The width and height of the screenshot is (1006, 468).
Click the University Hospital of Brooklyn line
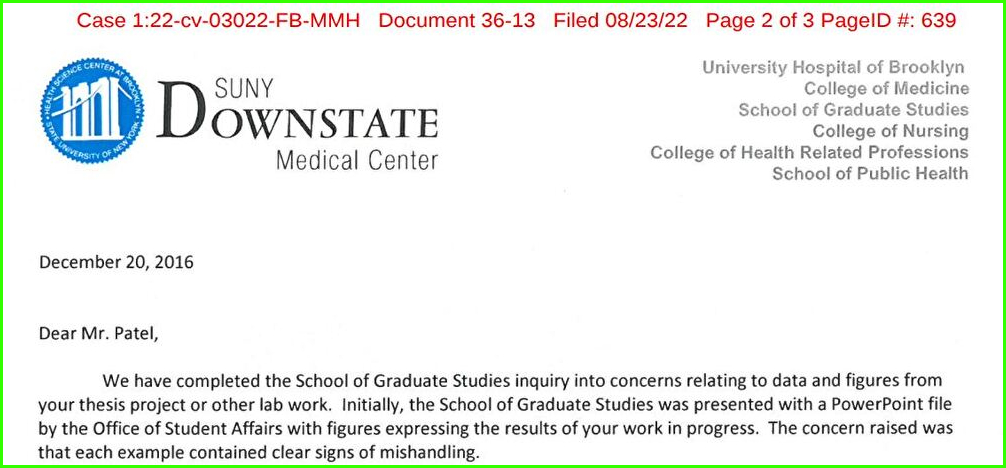(x=833, y=67)
